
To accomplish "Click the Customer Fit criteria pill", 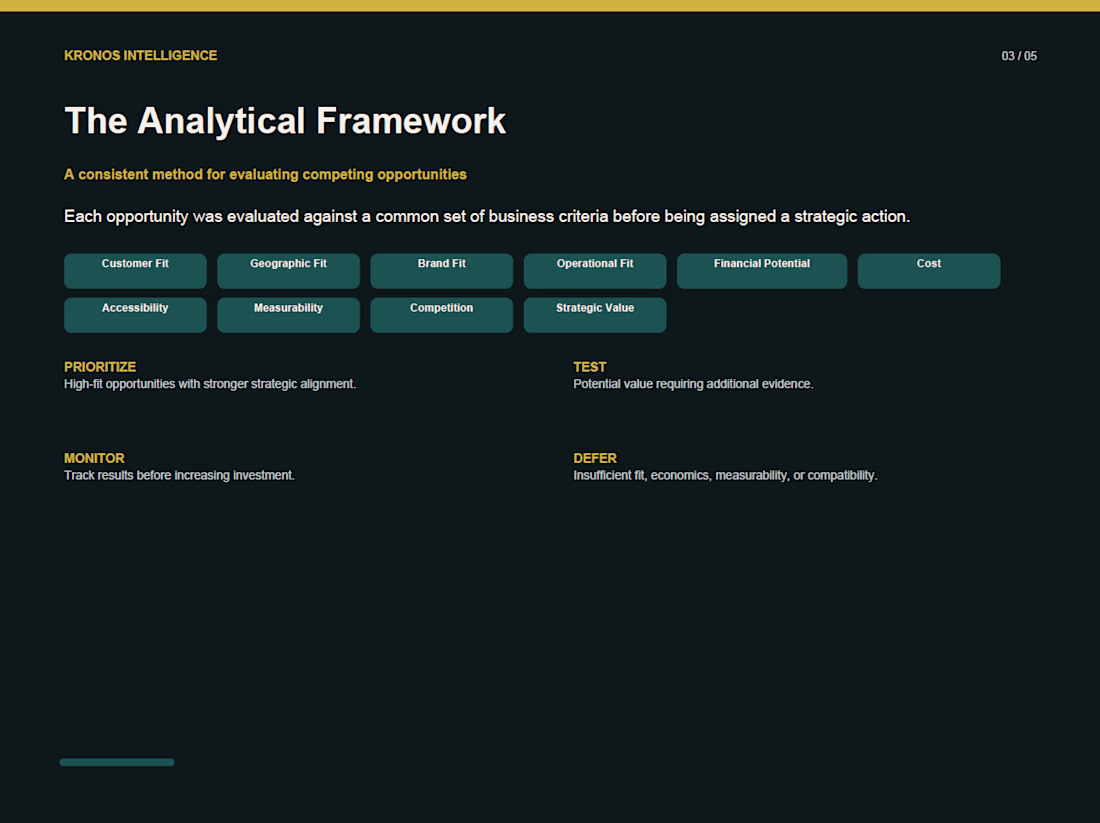I will pyautogui.click(x=135, y=271).
